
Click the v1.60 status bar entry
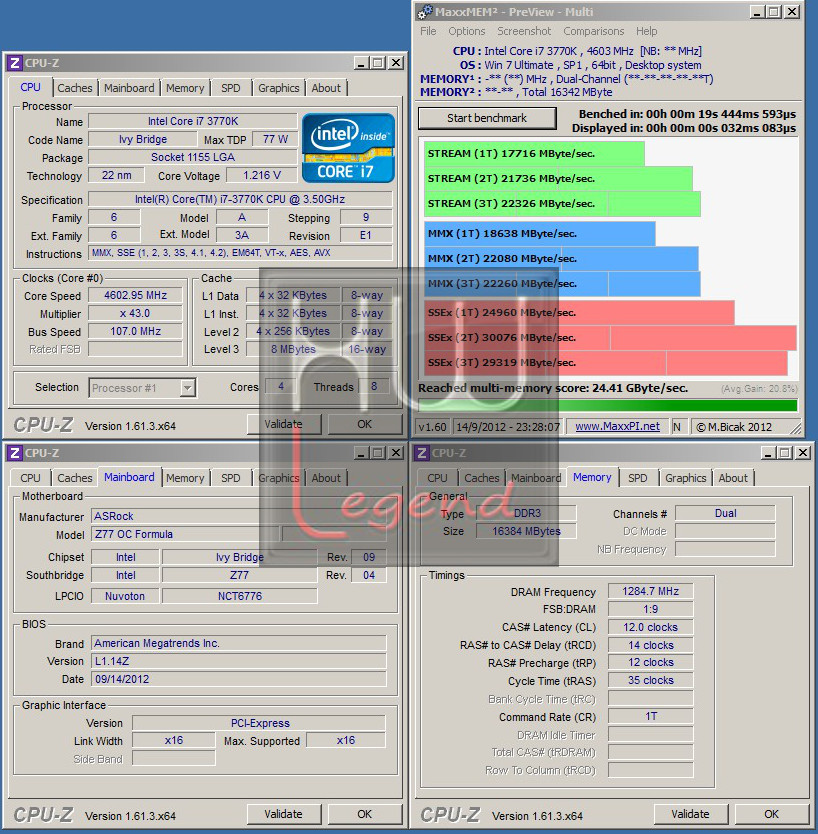pos(432,427)
